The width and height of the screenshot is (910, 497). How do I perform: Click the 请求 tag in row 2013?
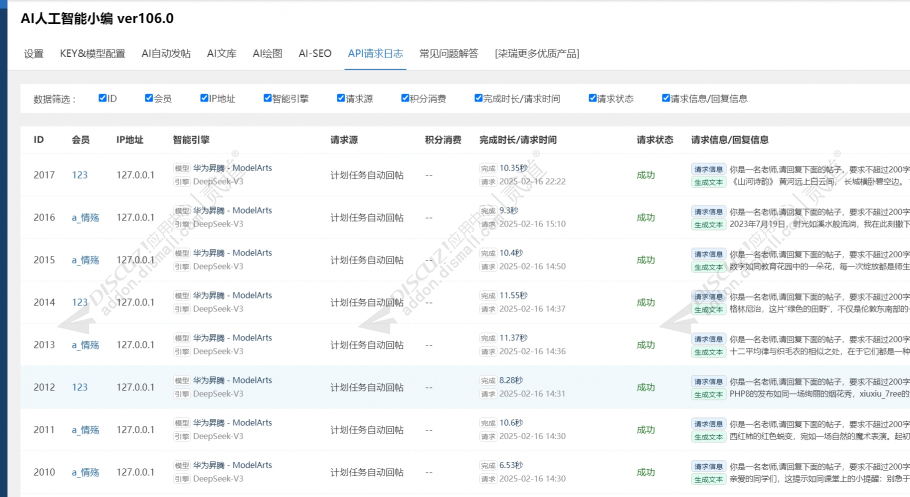pos(488,351)
